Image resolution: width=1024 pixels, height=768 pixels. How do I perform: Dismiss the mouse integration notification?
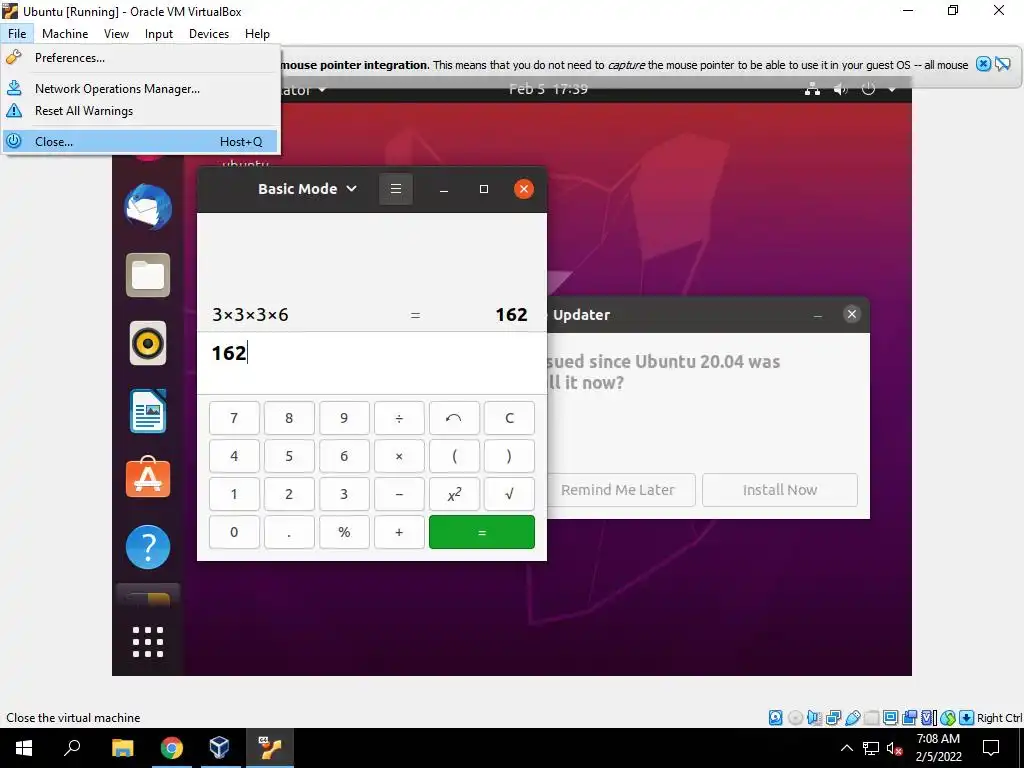pyautogui.click(x=983, y=64)
